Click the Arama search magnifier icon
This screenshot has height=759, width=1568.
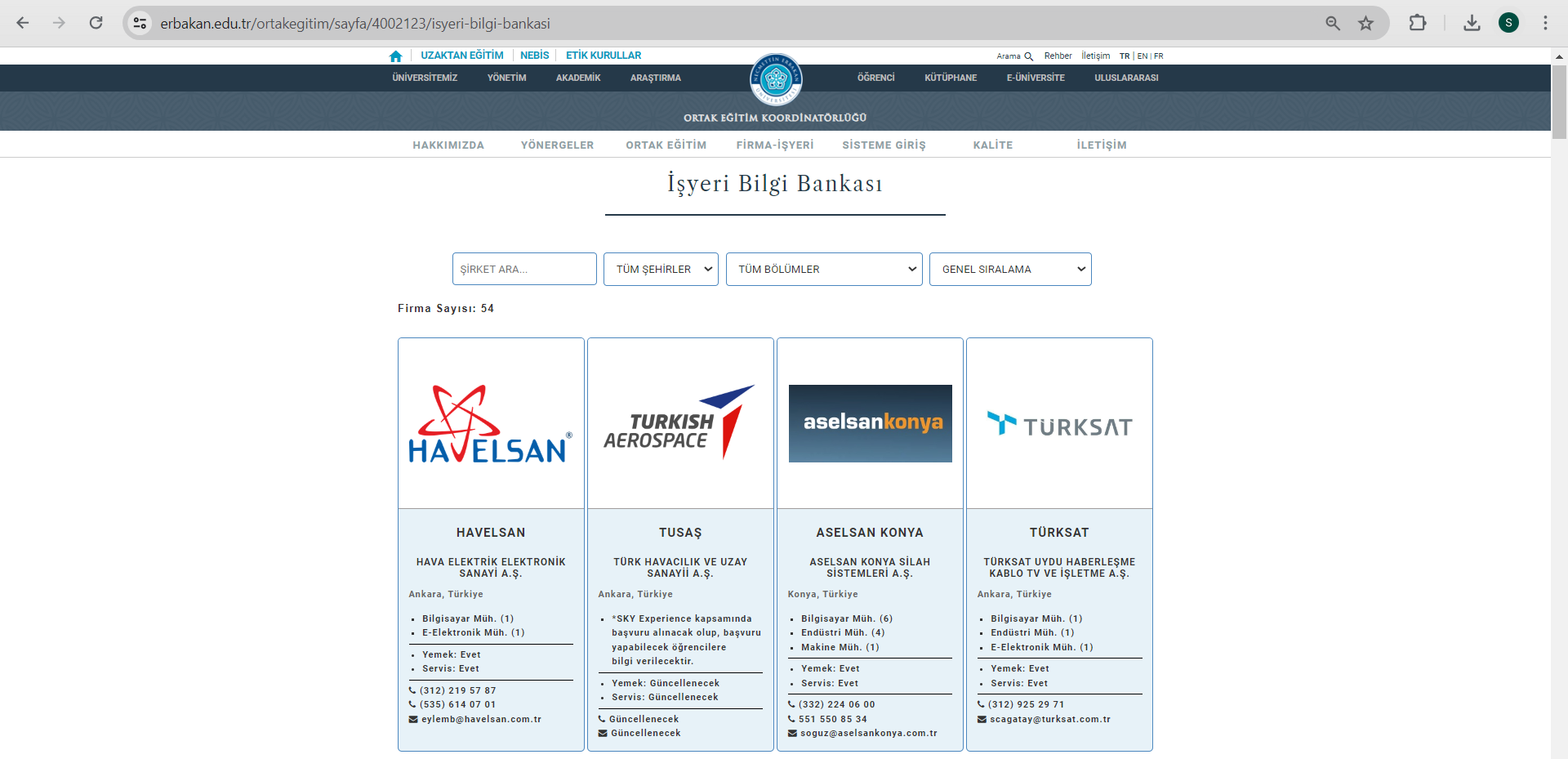point(1028,56)
